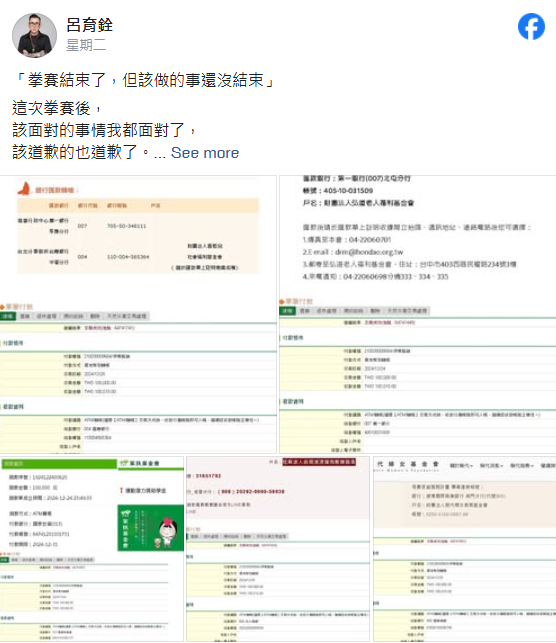
Task: Open the Facebook logo icon
Action: click(x=531, y=27)
